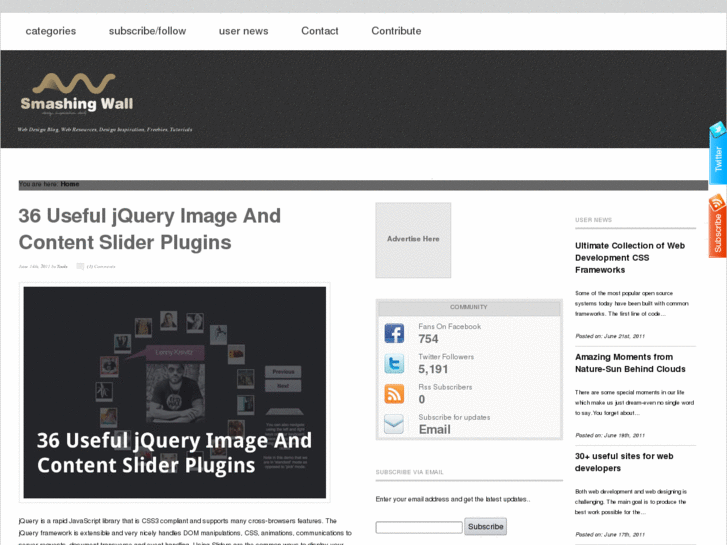
Task: Focus the email address input field
Action: pos(419,527)
